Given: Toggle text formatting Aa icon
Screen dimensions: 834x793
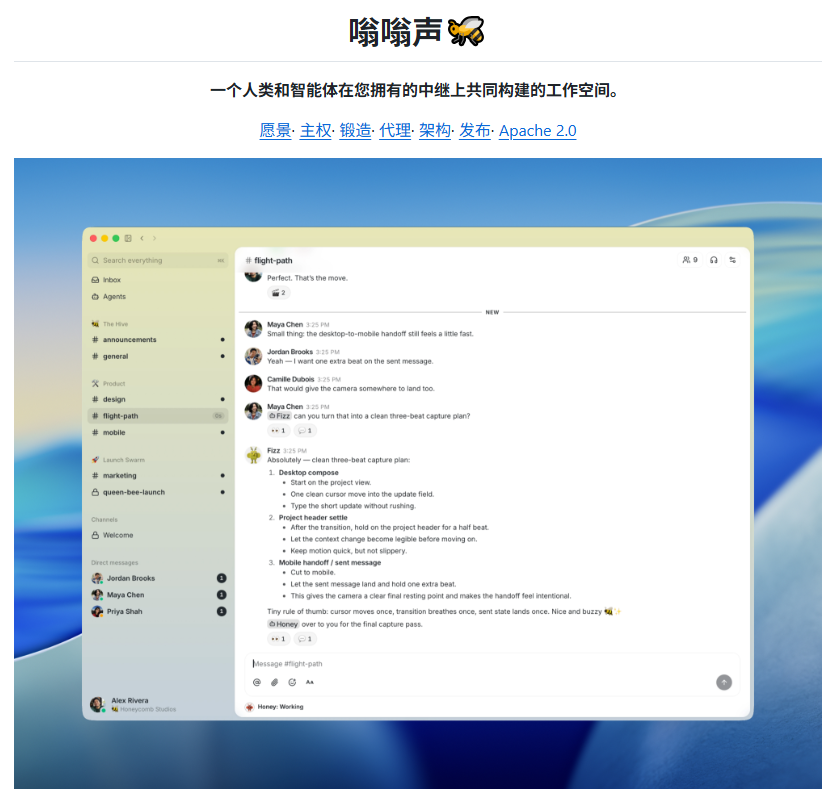Looking at the screenshot, I should (310, 682).
